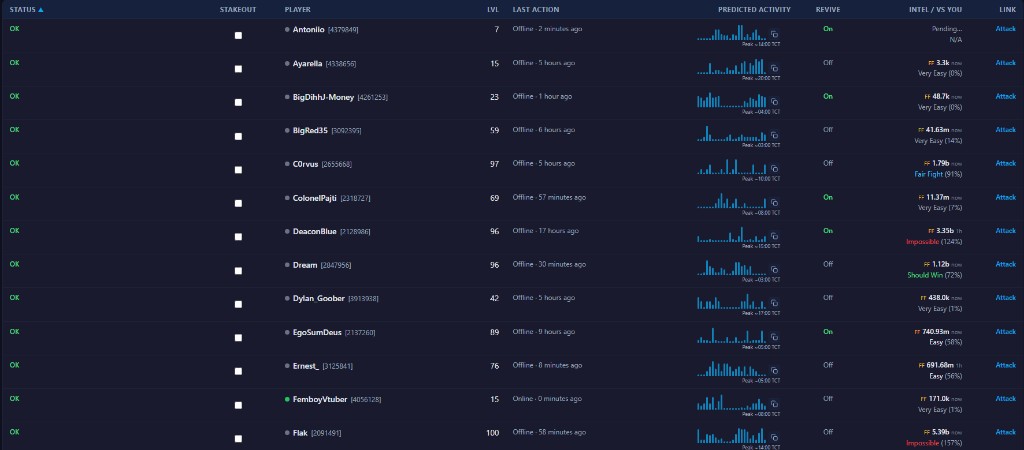Sort list by Player column header
The height and width of the screenshot is (450, 1024).
pos(298,10)
